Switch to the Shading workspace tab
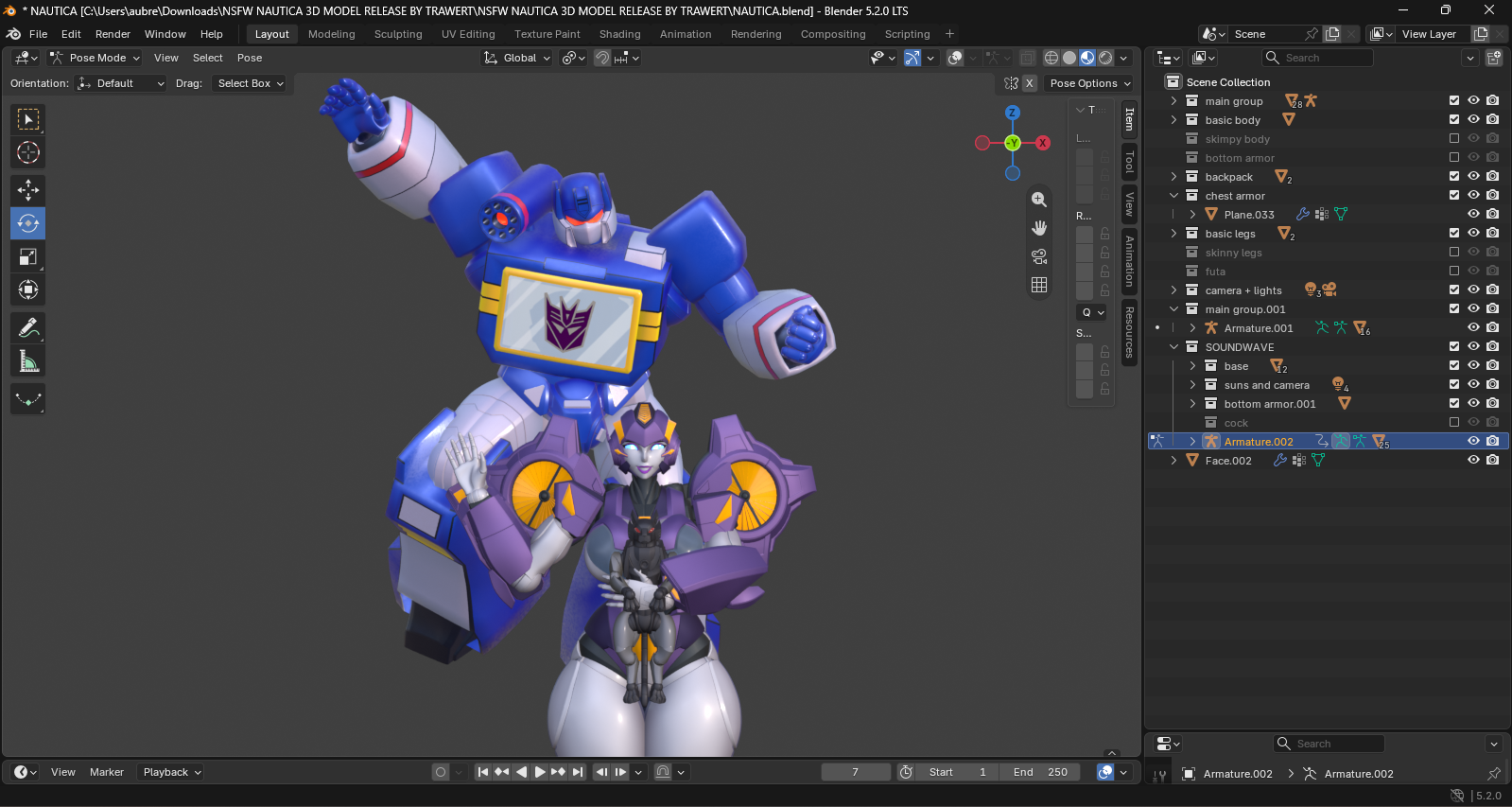The width and height of the screenshot is (1512, 807). 619,34
